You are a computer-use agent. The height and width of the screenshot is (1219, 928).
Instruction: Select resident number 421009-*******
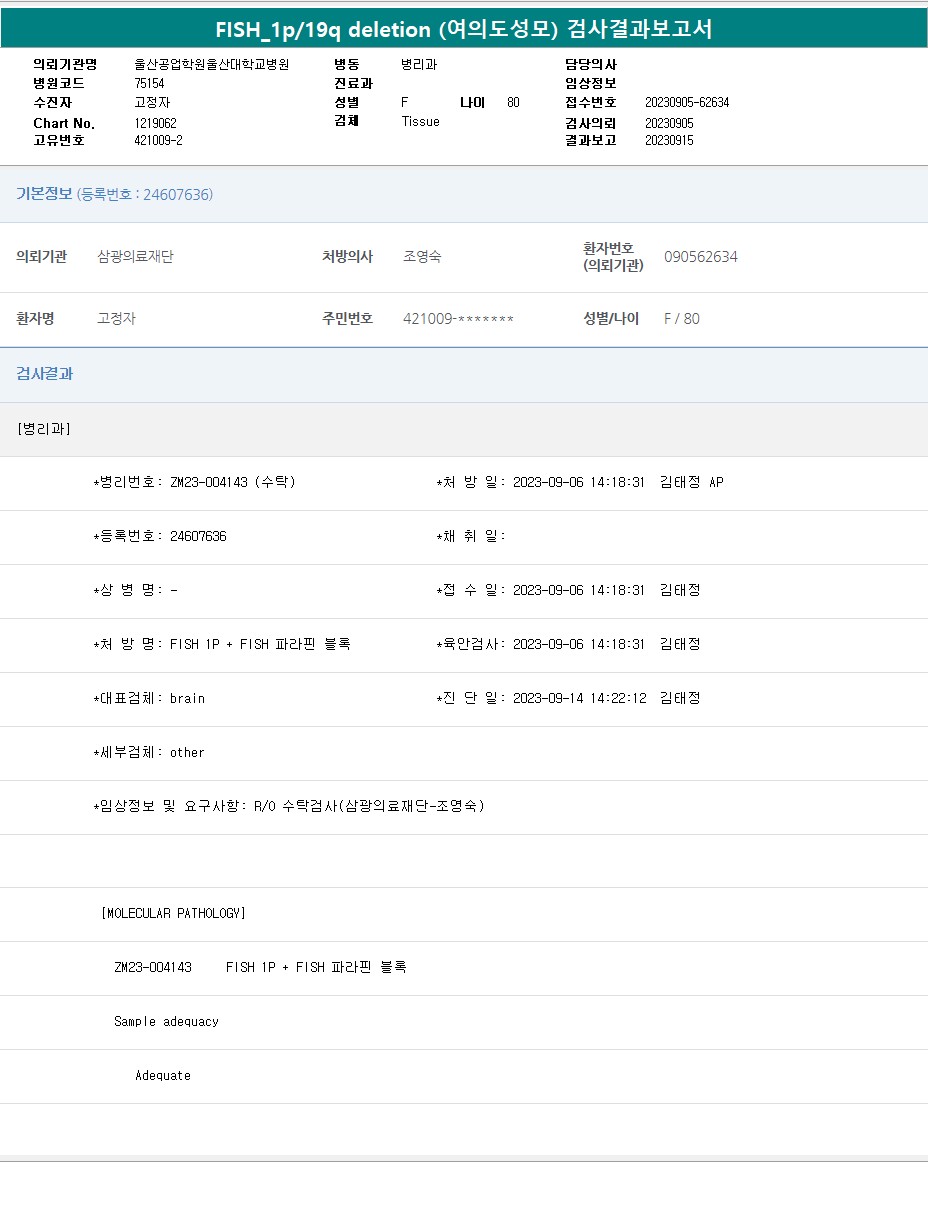pyautogui.click(x=458, y=319)
